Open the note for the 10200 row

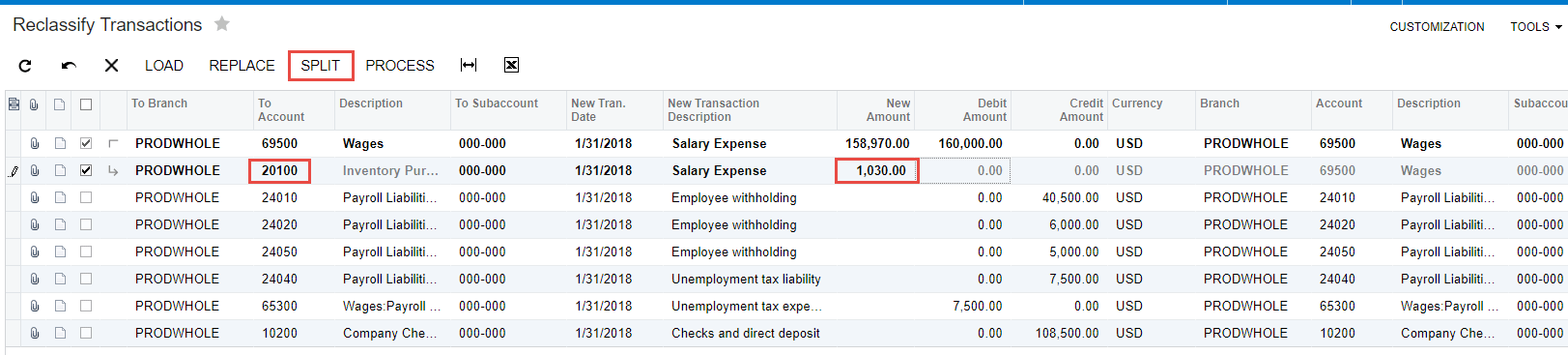60,333
